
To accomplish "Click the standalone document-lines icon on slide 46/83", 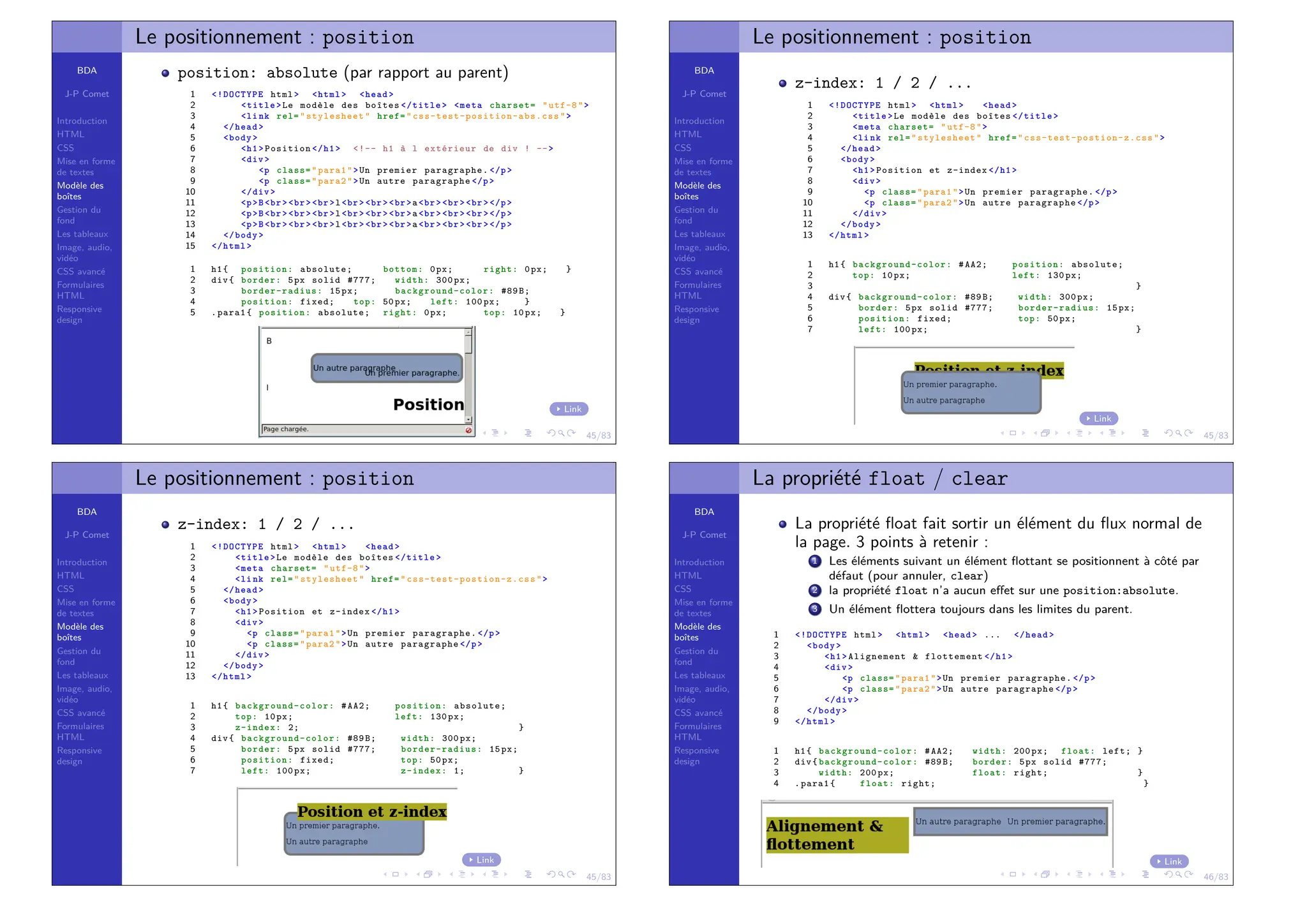I will [1146, 874].
